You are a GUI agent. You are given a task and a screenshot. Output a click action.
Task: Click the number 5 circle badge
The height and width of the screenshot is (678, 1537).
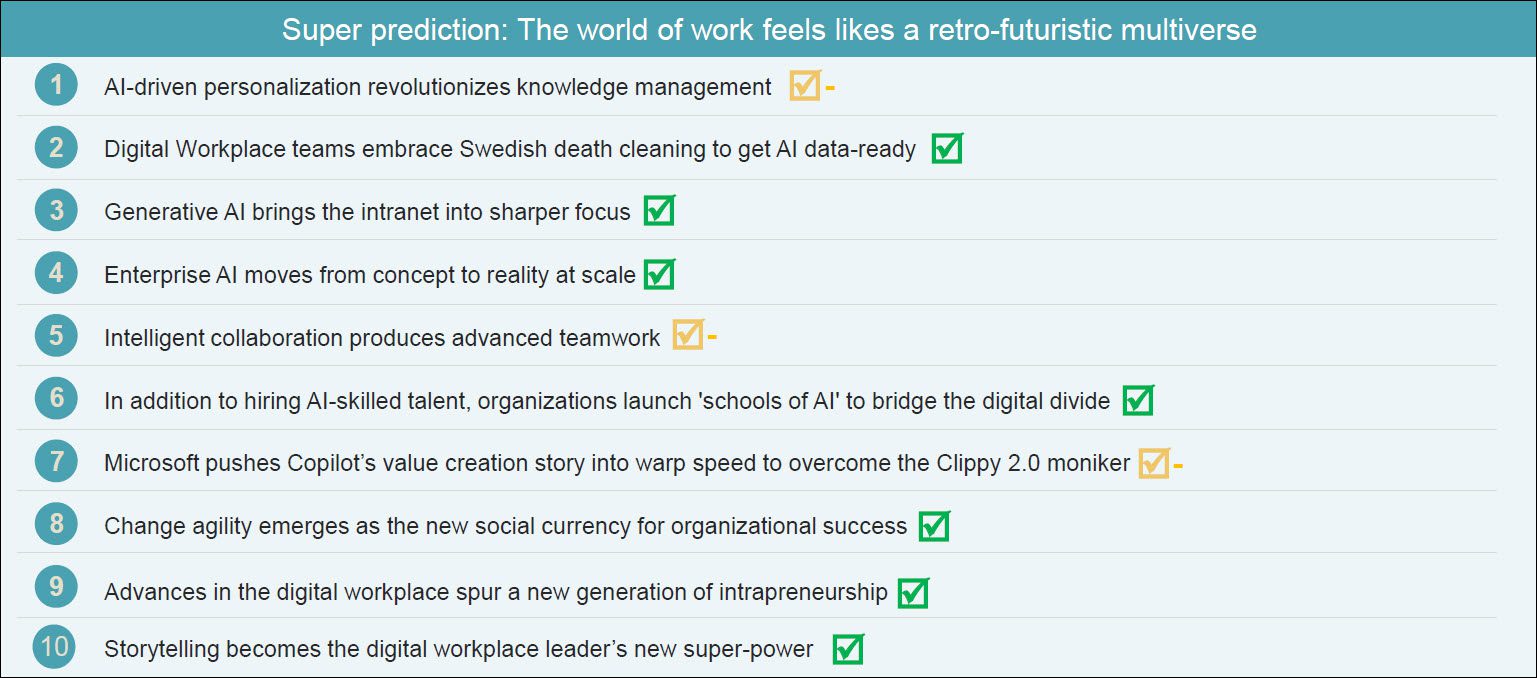pyautogui.click(x=56, y=336)
